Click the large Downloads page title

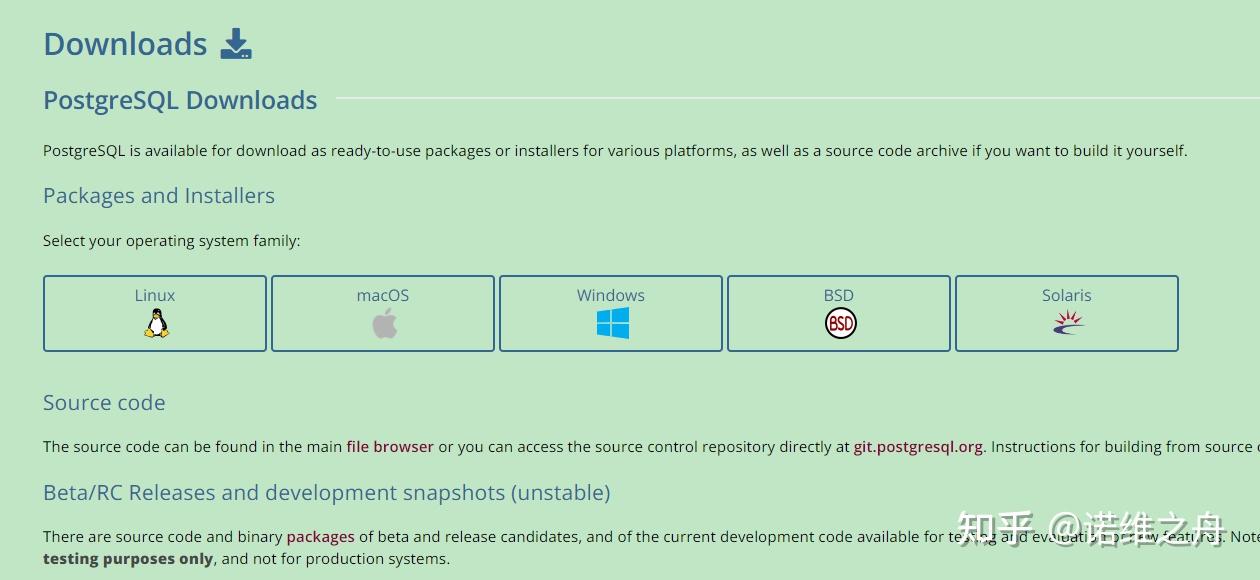click(x=125, y=44)
